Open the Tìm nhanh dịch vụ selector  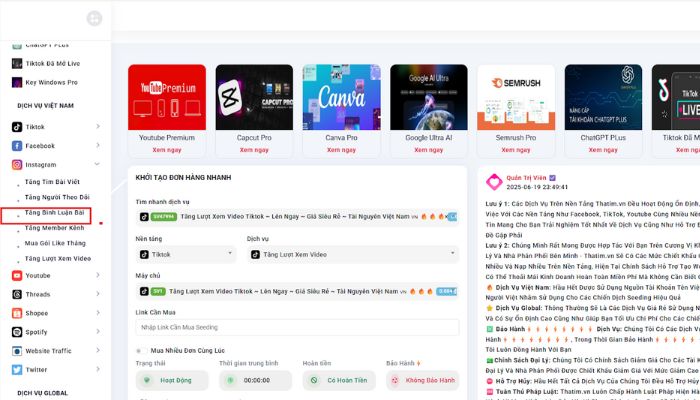coord(297,217)
